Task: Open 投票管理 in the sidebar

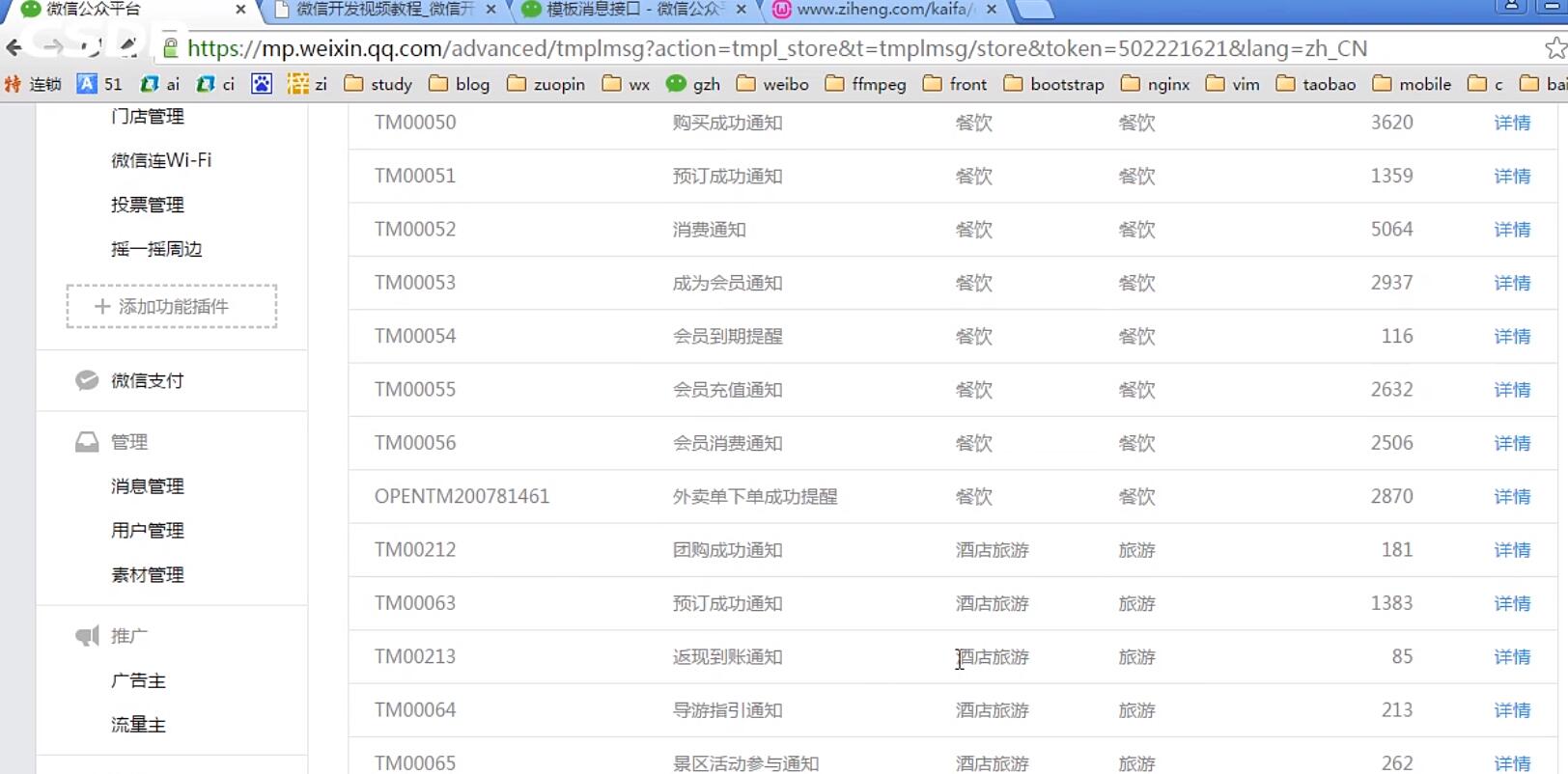Action: pos(148,205)
